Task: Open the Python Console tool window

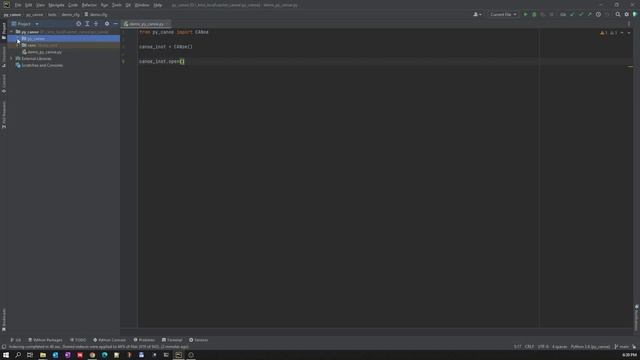Action: point(109,340)
